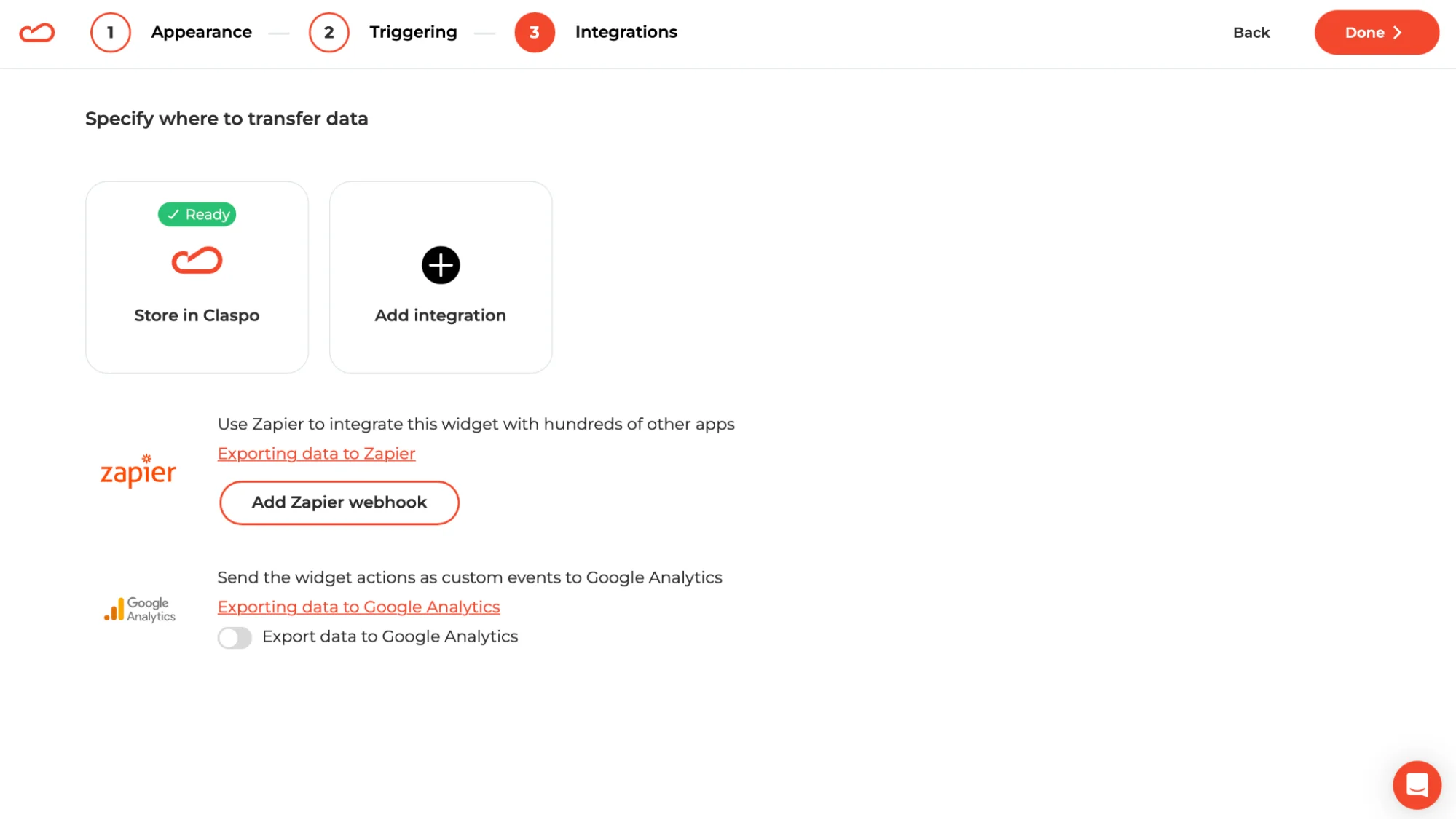The width and height of the screenshot is (1456, 820).
Task: Go to the Appearance step tab
Action: (x=202, y=32)
